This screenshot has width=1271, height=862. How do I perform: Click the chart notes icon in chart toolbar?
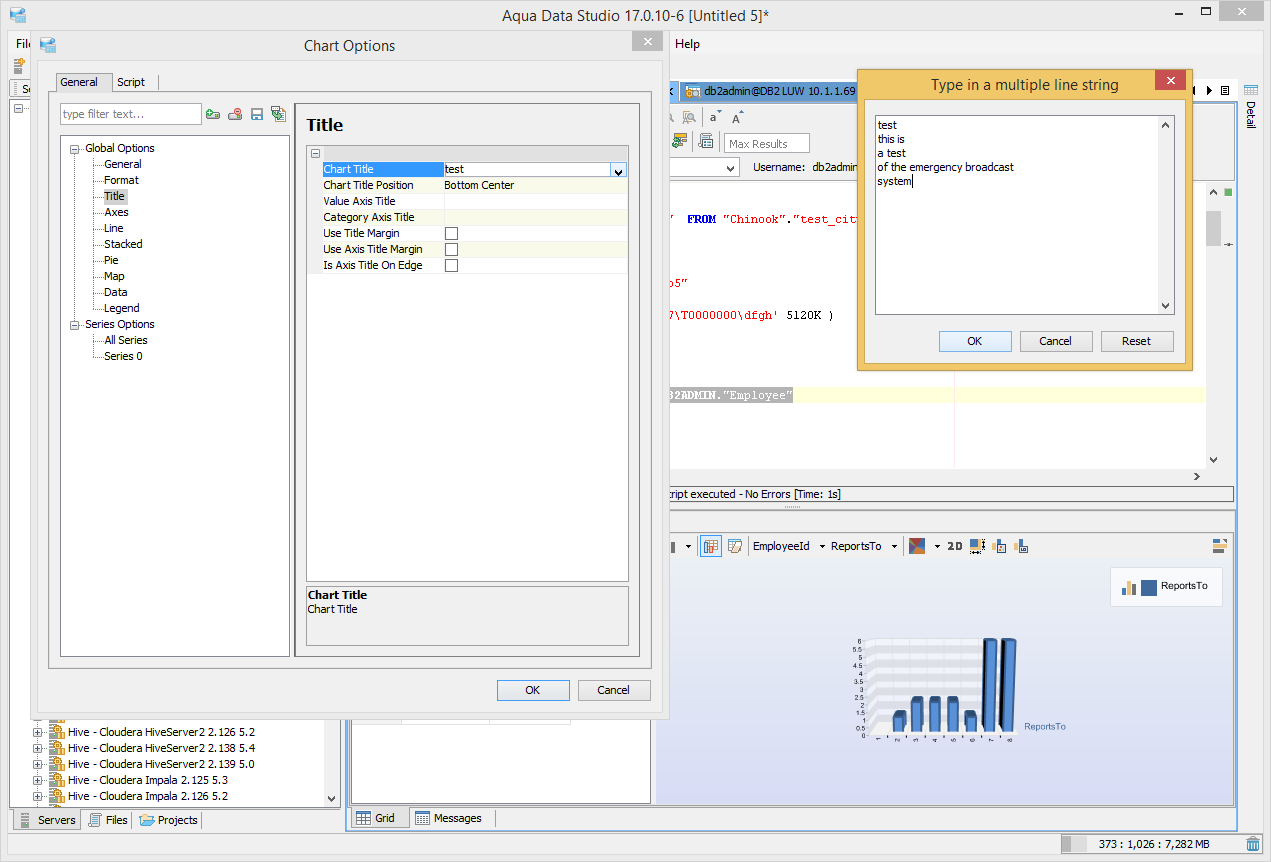click(x=735, y=546)
